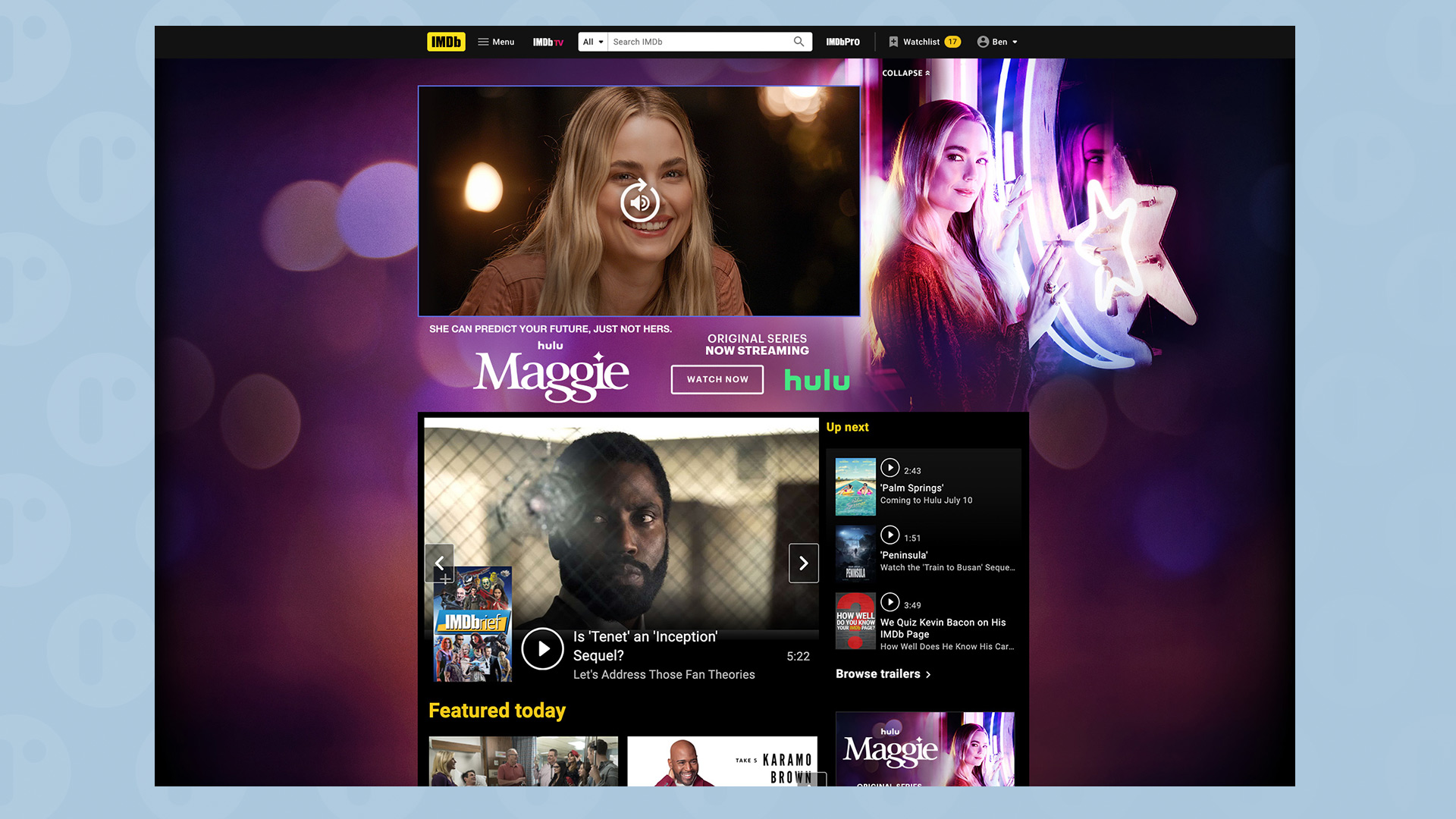Click the Karamo Brown Take 5 card
The height and width of the screenshot is (819, 1456).
(x=722, y=761)
